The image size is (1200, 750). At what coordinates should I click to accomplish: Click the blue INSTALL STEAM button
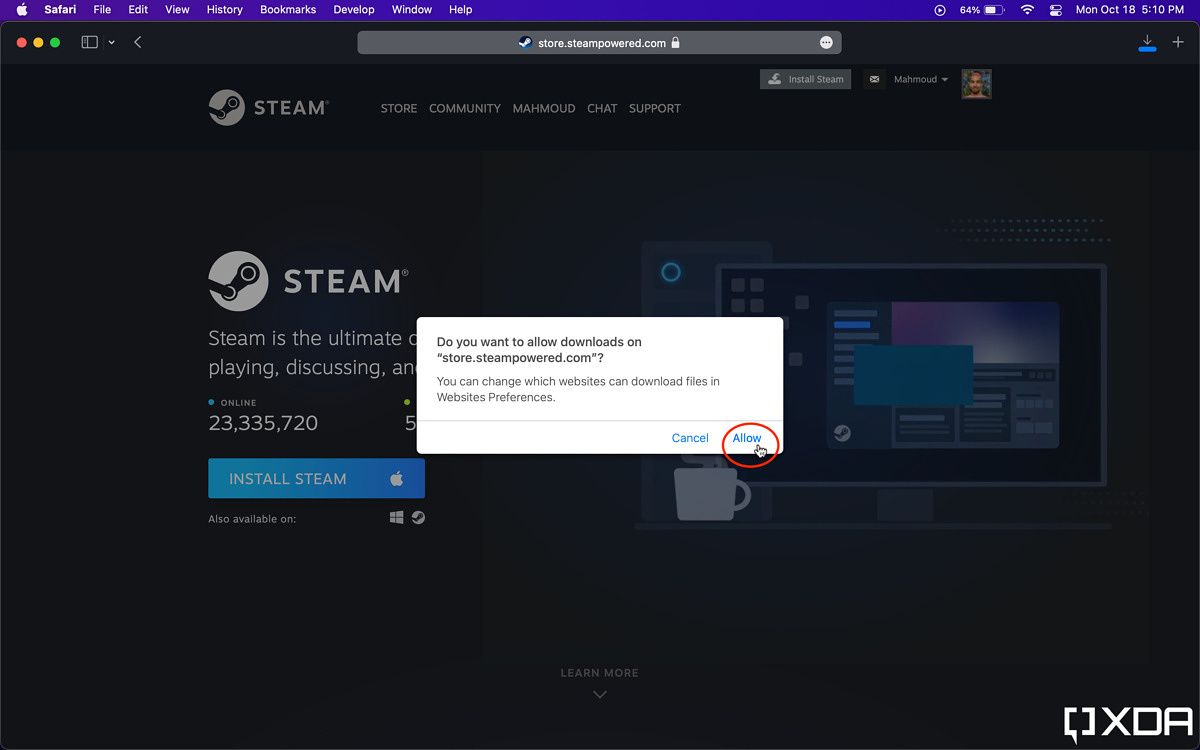pos(316,479)
